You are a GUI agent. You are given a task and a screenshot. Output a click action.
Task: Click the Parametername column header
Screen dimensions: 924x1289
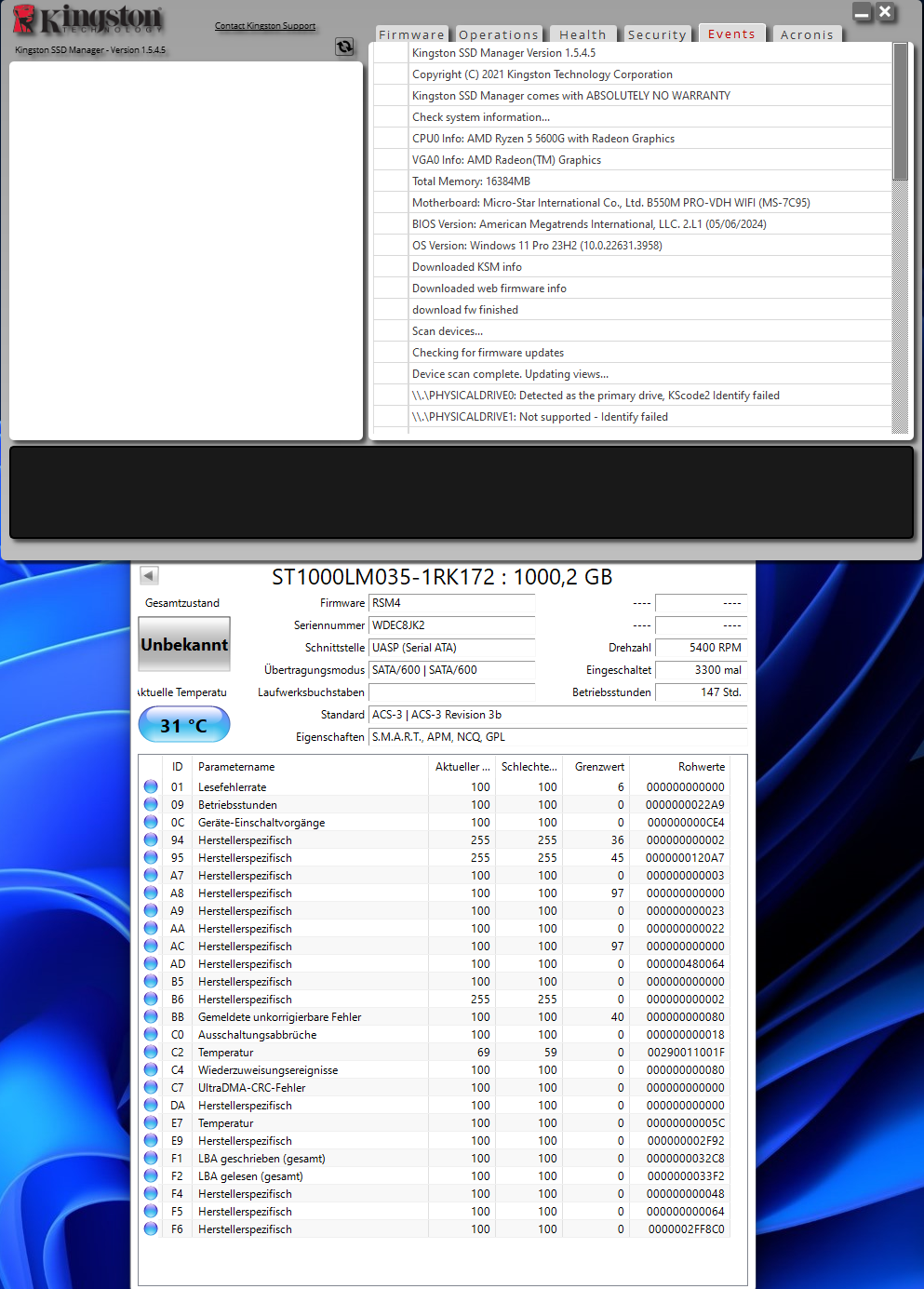[311, 767]
